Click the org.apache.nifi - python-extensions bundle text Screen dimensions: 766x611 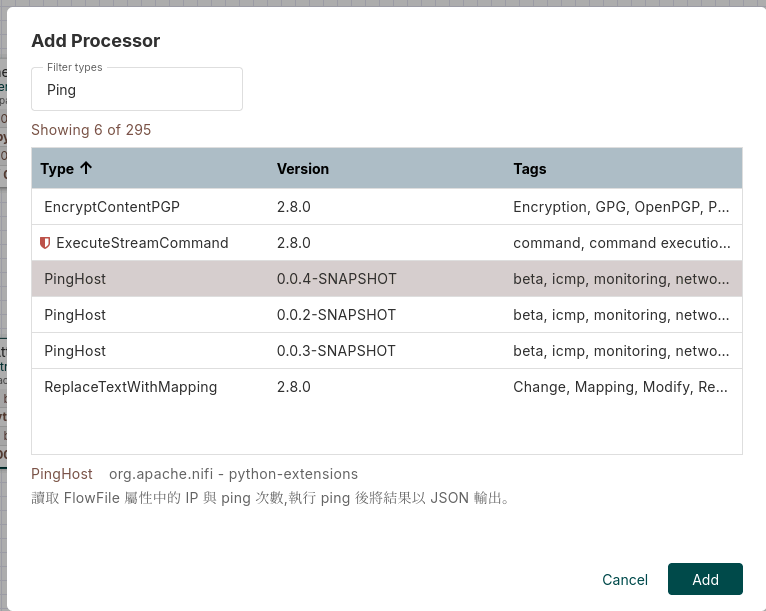click(233, 474)
